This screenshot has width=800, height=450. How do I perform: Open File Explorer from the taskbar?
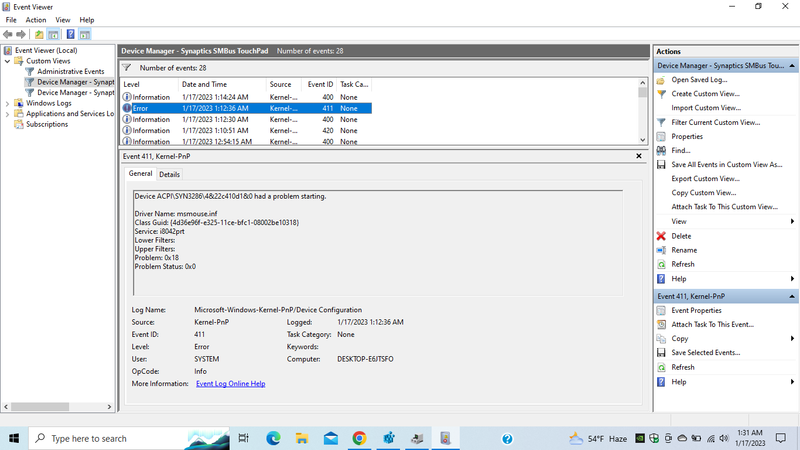302,438
